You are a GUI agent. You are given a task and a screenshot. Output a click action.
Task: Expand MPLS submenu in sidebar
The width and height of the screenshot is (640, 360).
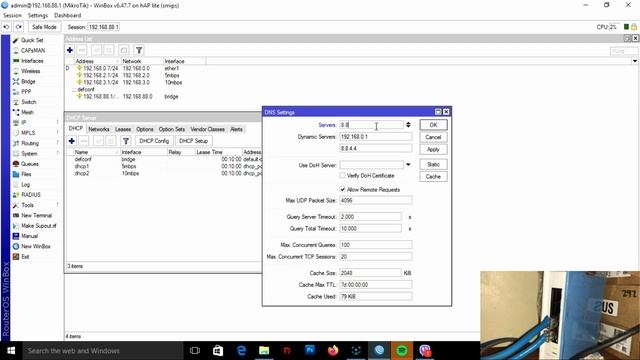[x=58, y=133]
